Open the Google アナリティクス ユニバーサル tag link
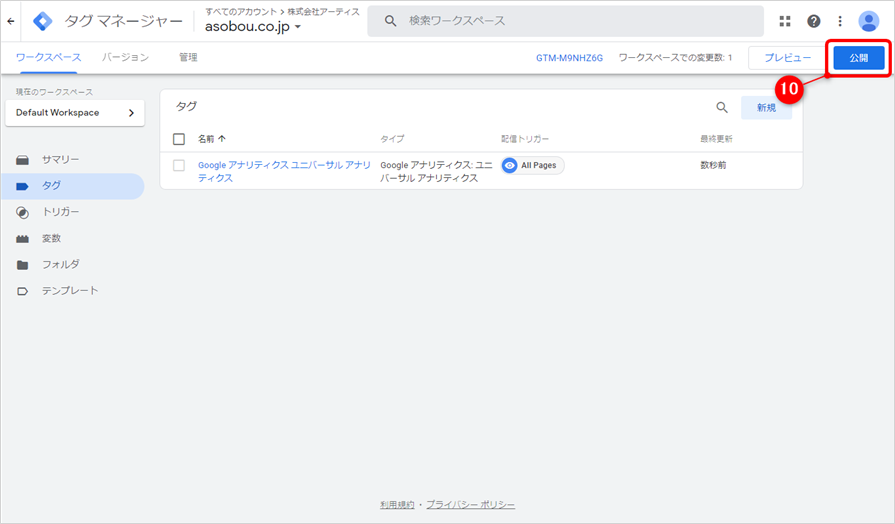Image resolution: width=895 pixels, height=524 pixels. (x=284, y=171)
